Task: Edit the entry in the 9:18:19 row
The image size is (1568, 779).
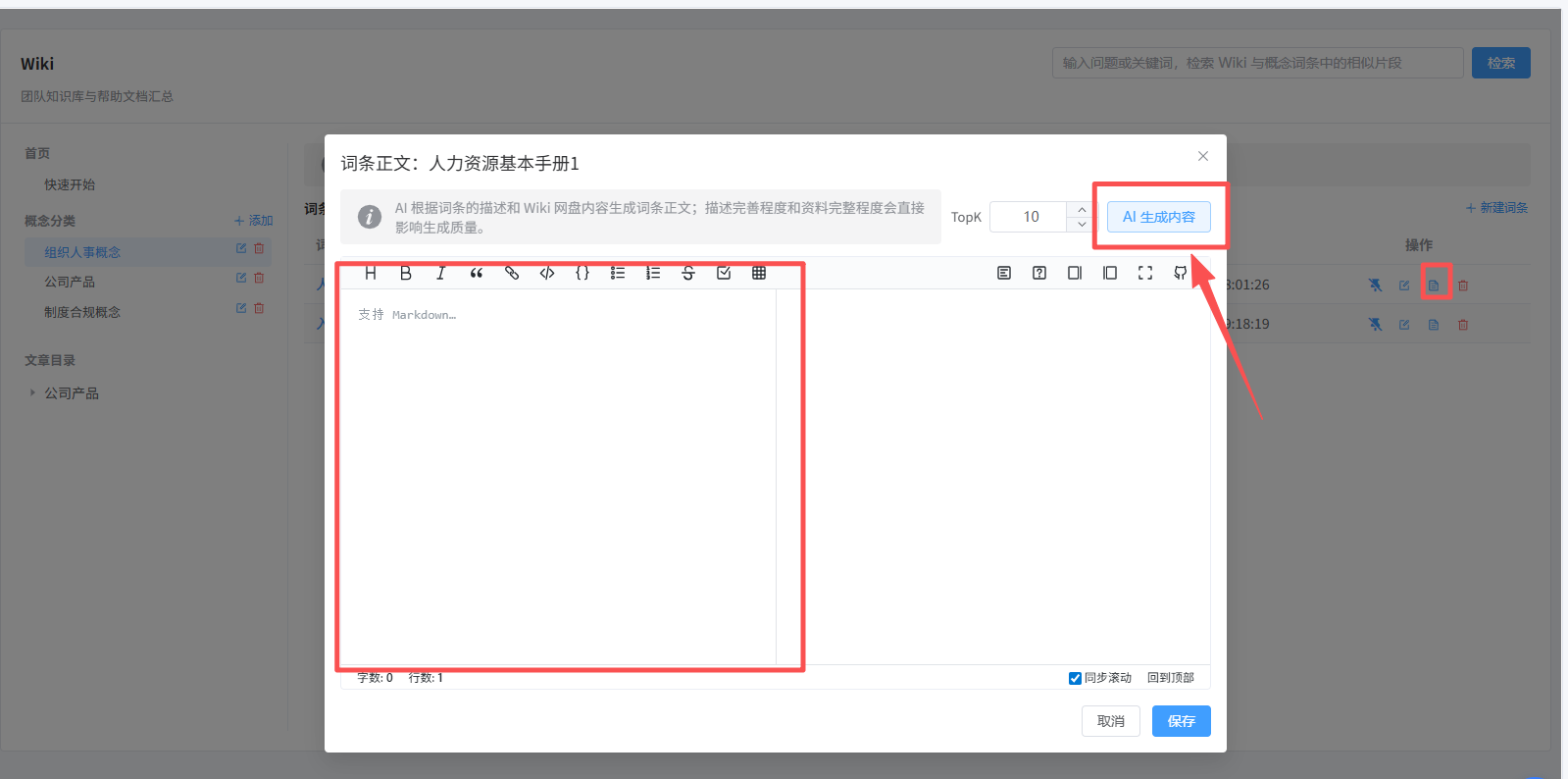Action: coord(1404,325)
